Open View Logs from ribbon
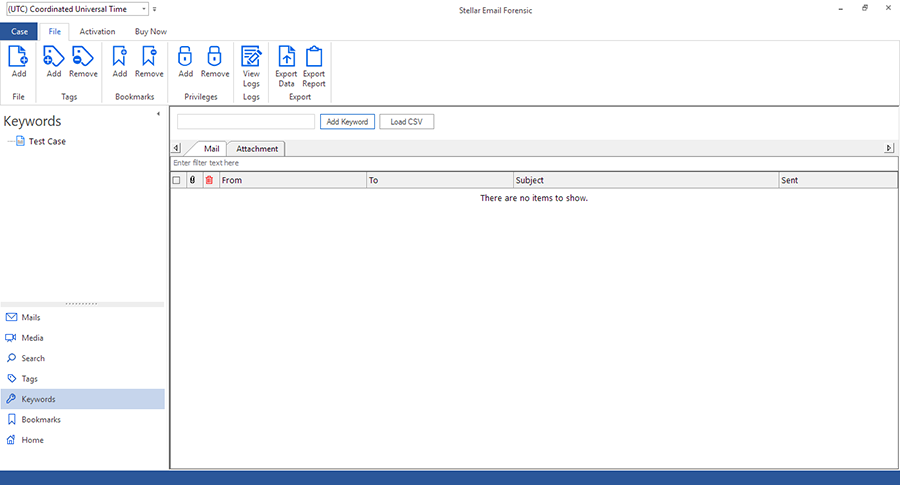The width and height of the screenshot is (900, 485). [251, 67]
